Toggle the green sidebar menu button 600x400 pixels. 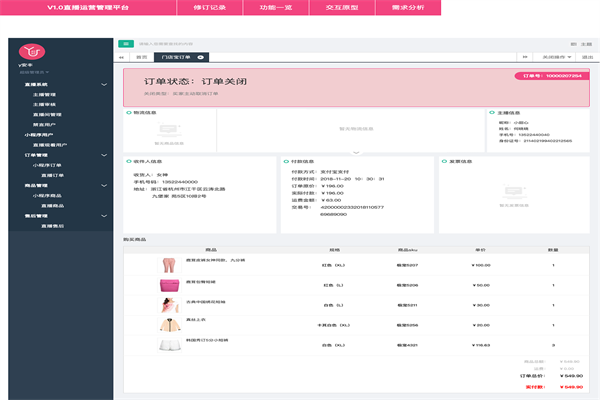(x=126, y=44)
